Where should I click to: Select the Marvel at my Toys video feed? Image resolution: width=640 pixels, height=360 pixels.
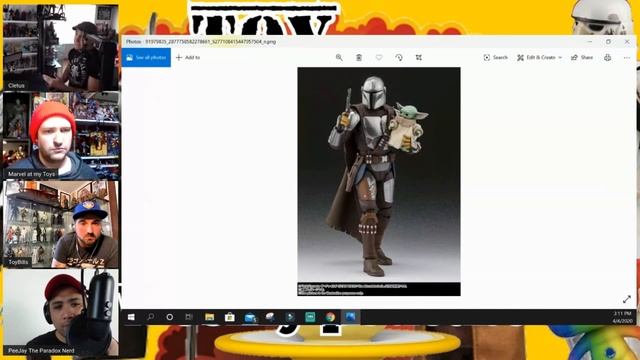tap(61, 136)
